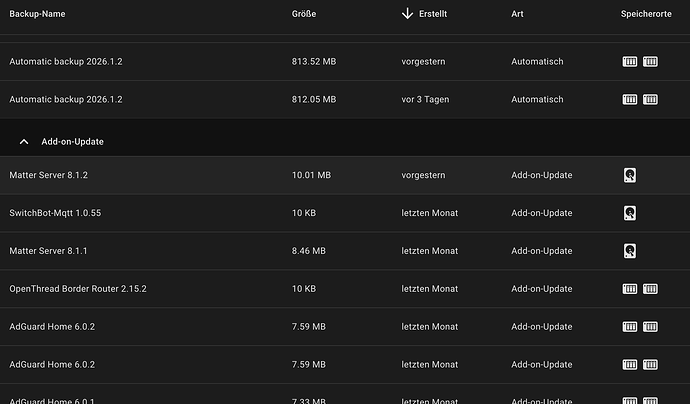
Task: Open OpenThread Border Router 2.15.2 backup
Action: point(345,289)
